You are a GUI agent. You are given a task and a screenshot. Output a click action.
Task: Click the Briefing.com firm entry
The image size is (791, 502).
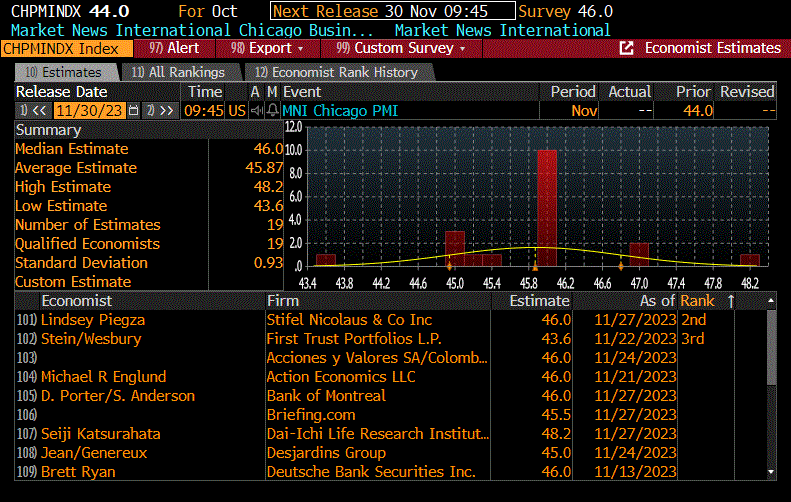[311, 415]
